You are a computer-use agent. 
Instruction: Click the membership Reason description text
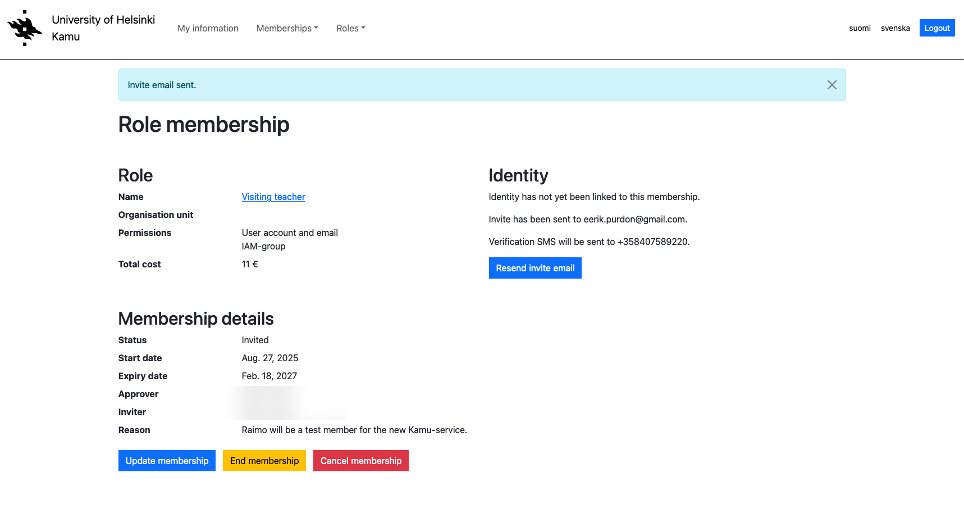click(354, 430)
